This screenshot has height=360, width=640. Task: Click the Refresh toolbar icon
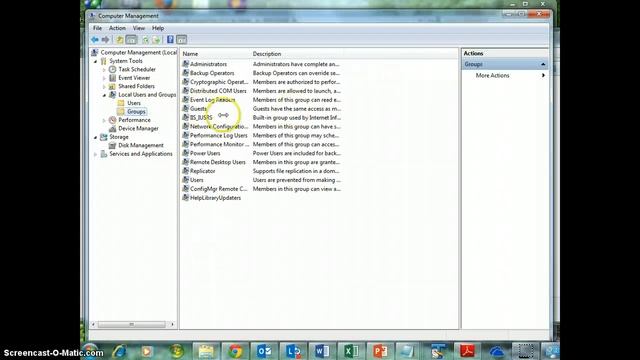click(x=145, y=40)
